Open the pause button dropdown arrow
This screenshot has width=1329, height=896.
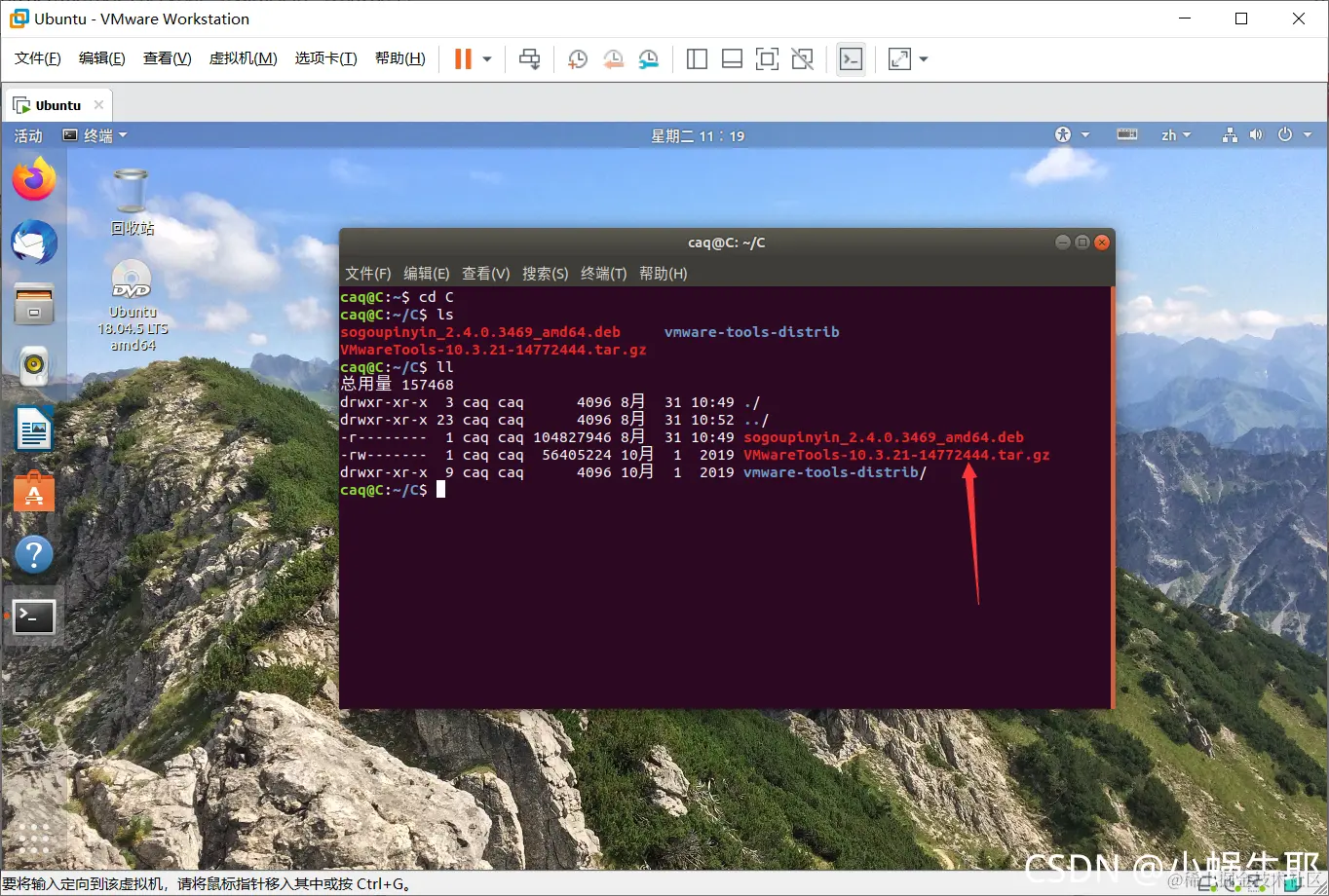point(487,59)
